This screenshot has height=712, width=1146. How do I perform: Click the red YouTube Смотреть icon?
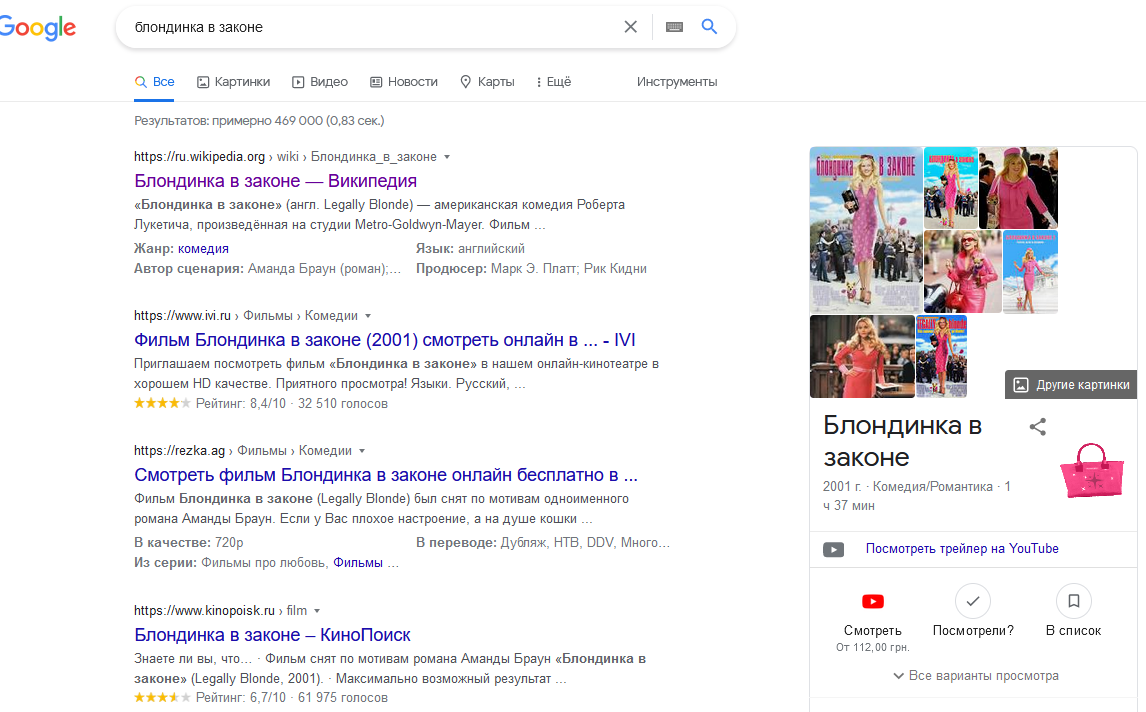[873, 601]
